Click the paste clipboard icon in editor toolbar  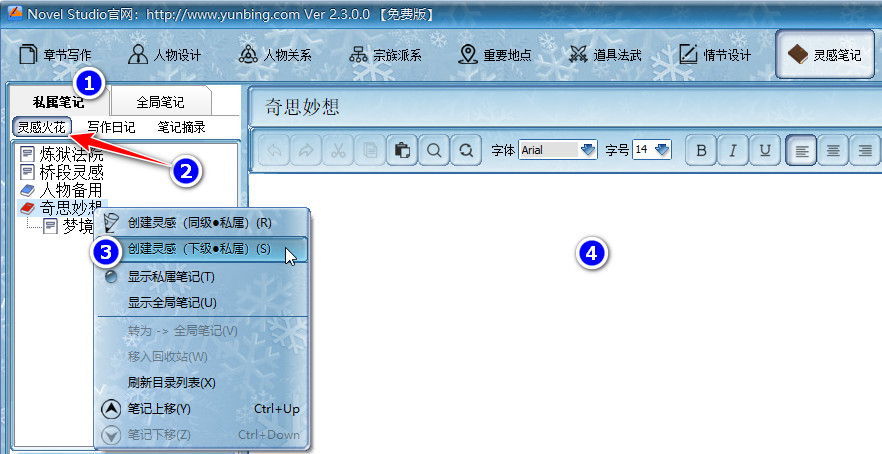402,150
